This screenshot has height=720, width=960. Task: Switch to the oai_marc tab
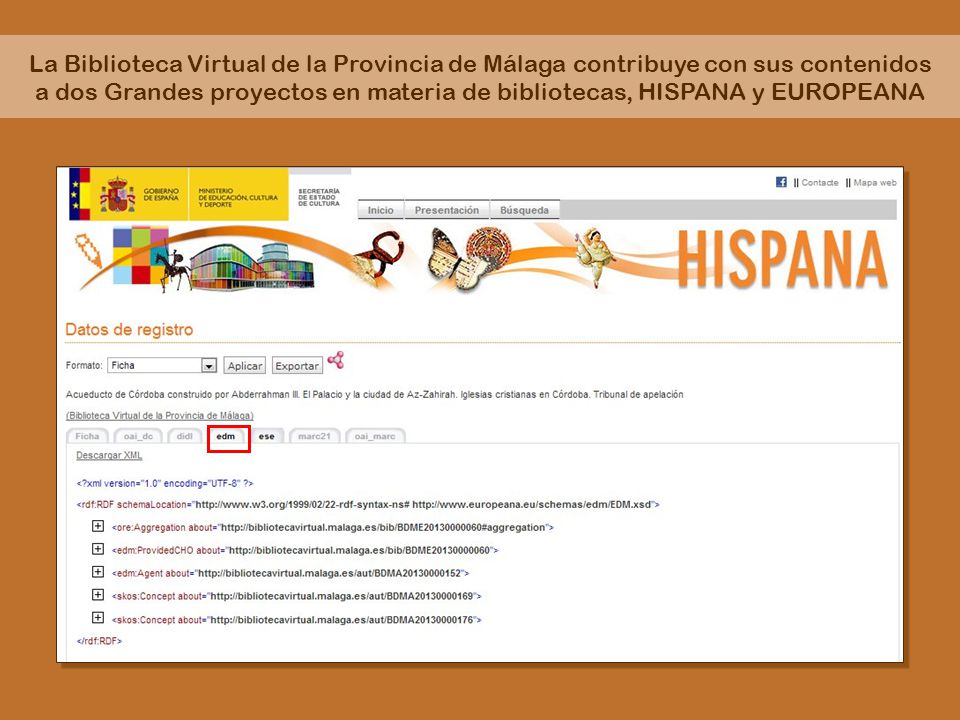pos(375,436)
